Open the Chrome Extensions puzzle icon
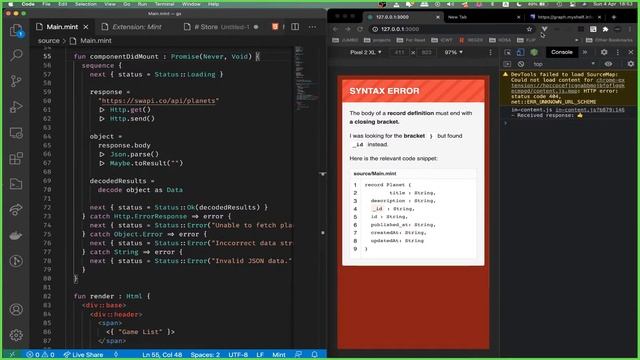This screenshot has height=360, width=640. tap(605, 29)
